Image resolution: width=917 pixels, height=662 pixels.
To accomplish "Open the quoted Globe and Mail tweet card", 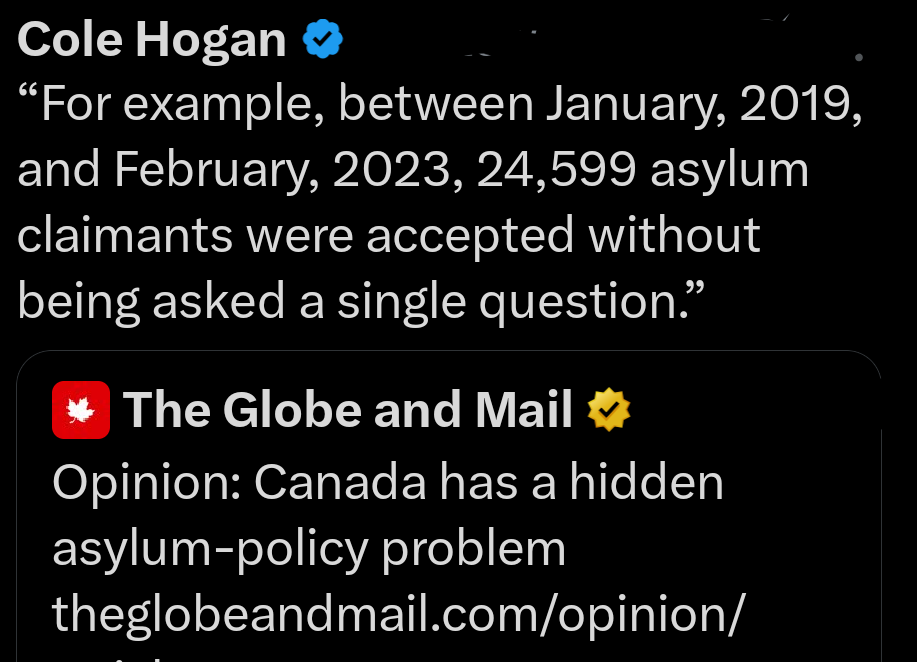I will point(448,500).
